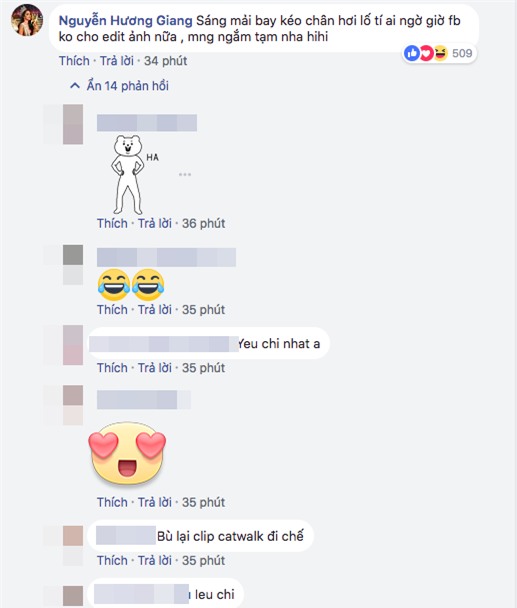Open the three-dots options beside bear sticker
The height and width of the screenshot is (608, 517).
185,174
